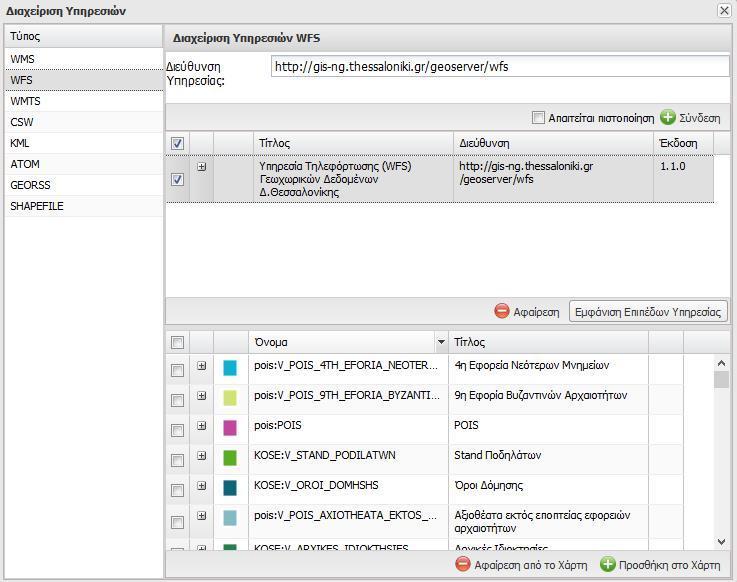Expand the pois:V_POIS_AXIOTHEATA_EKTOS layer row
This screenshot has height=582, width=737.
(x=202, y=516)
